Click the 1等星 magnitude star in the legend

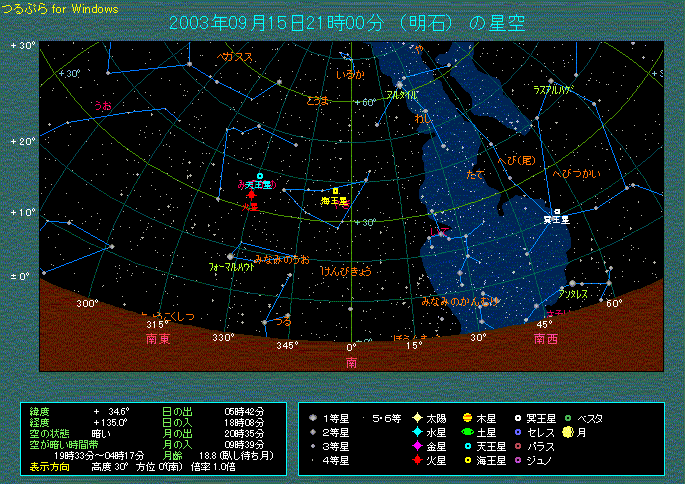315,418
